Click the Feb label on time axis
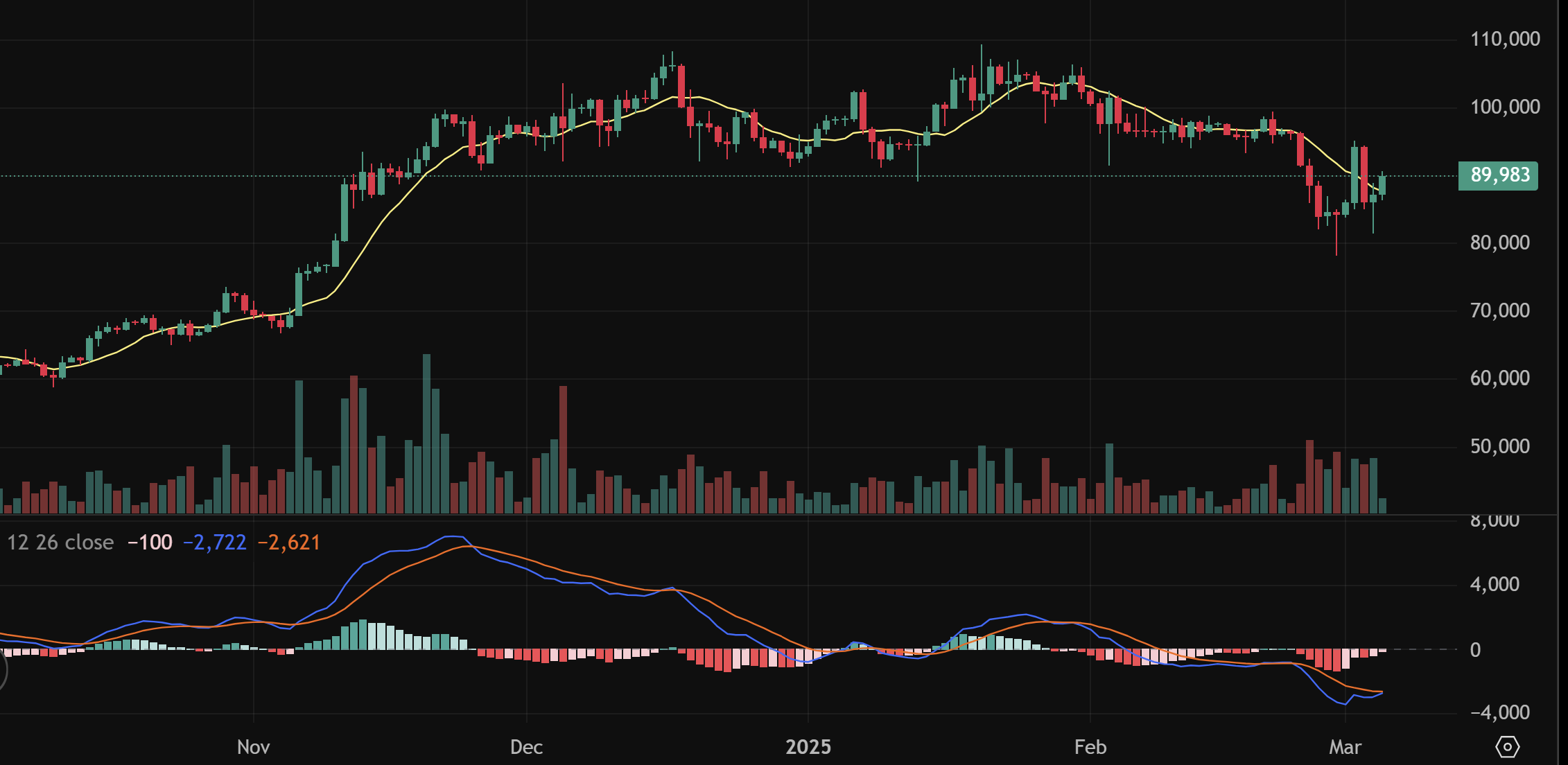This screenshot has height=765, width=1568. (1090, 747)
